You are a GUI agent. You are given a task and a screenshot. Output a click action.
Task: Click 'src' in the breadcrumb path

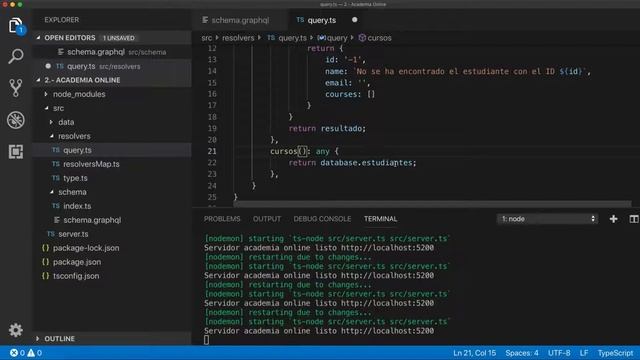[207, 38]
